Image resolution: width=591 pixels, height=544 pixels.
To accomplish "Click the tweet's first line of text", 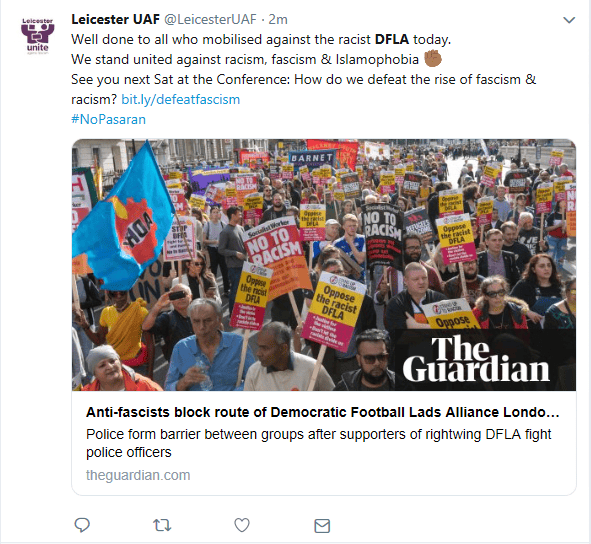I will point(261,39).
